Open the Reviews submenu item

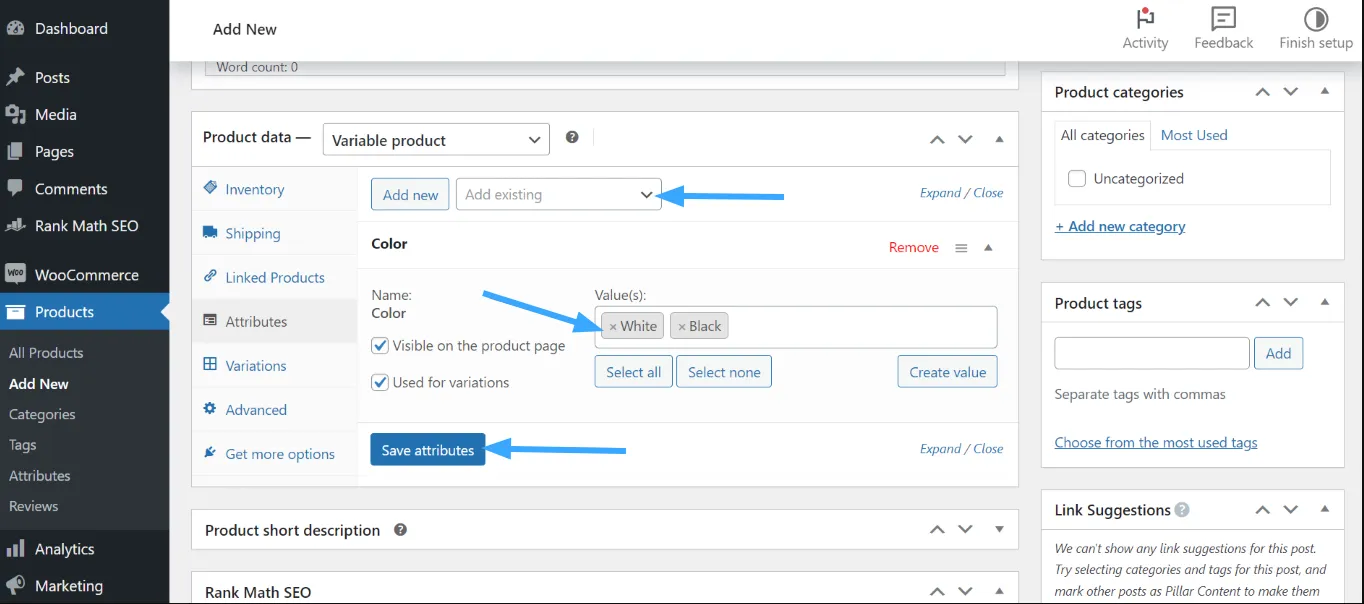(x=34, y=506)
